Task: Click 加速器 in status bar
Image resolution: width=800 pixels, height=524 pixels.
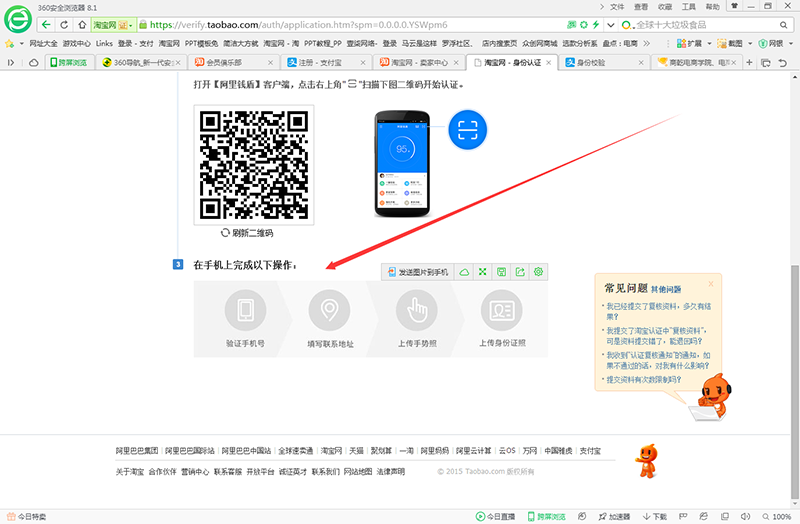Action: click(x=614, y=516)
